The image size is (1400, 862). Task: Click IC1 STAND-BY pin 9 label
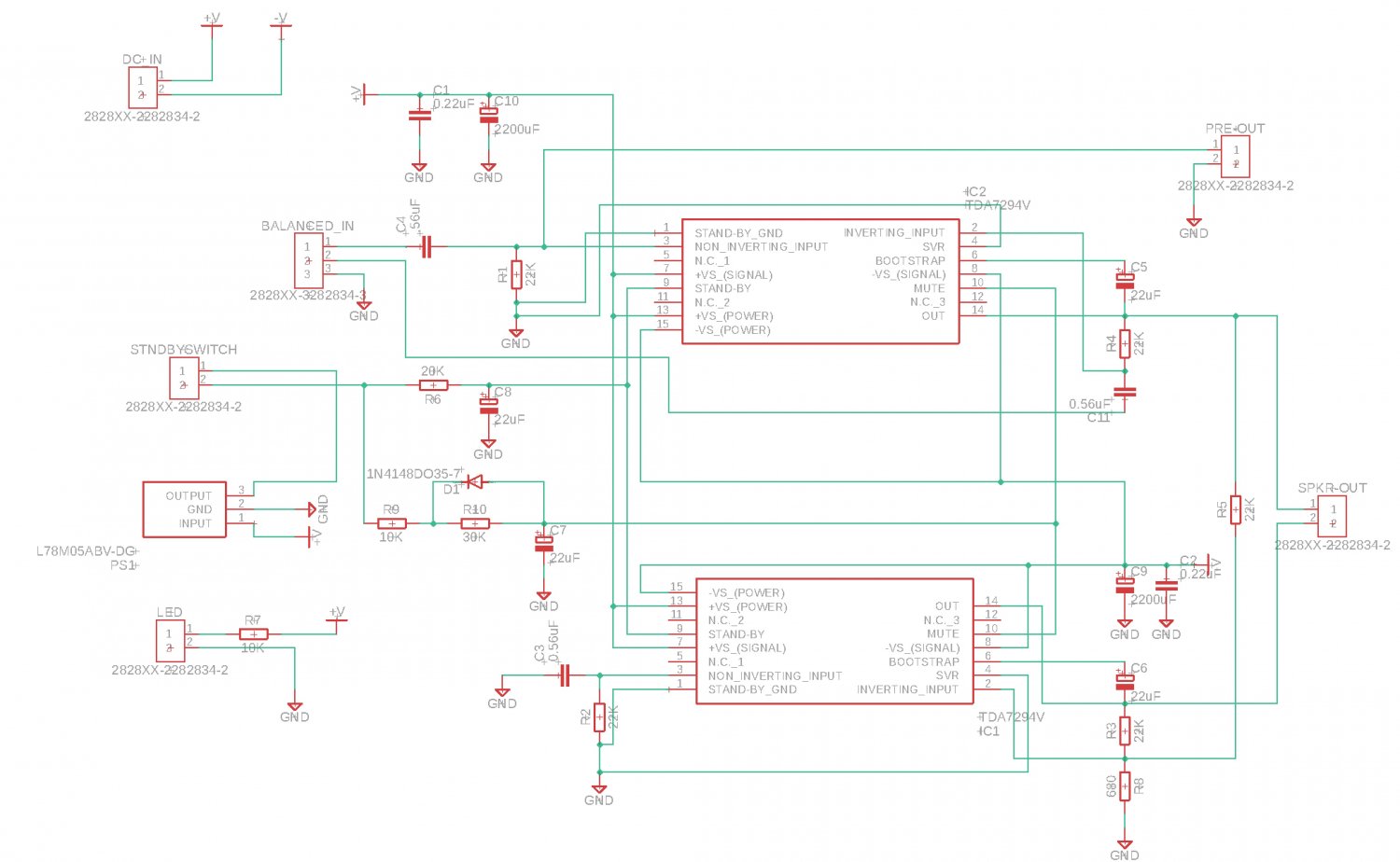(x=736, y=634)
